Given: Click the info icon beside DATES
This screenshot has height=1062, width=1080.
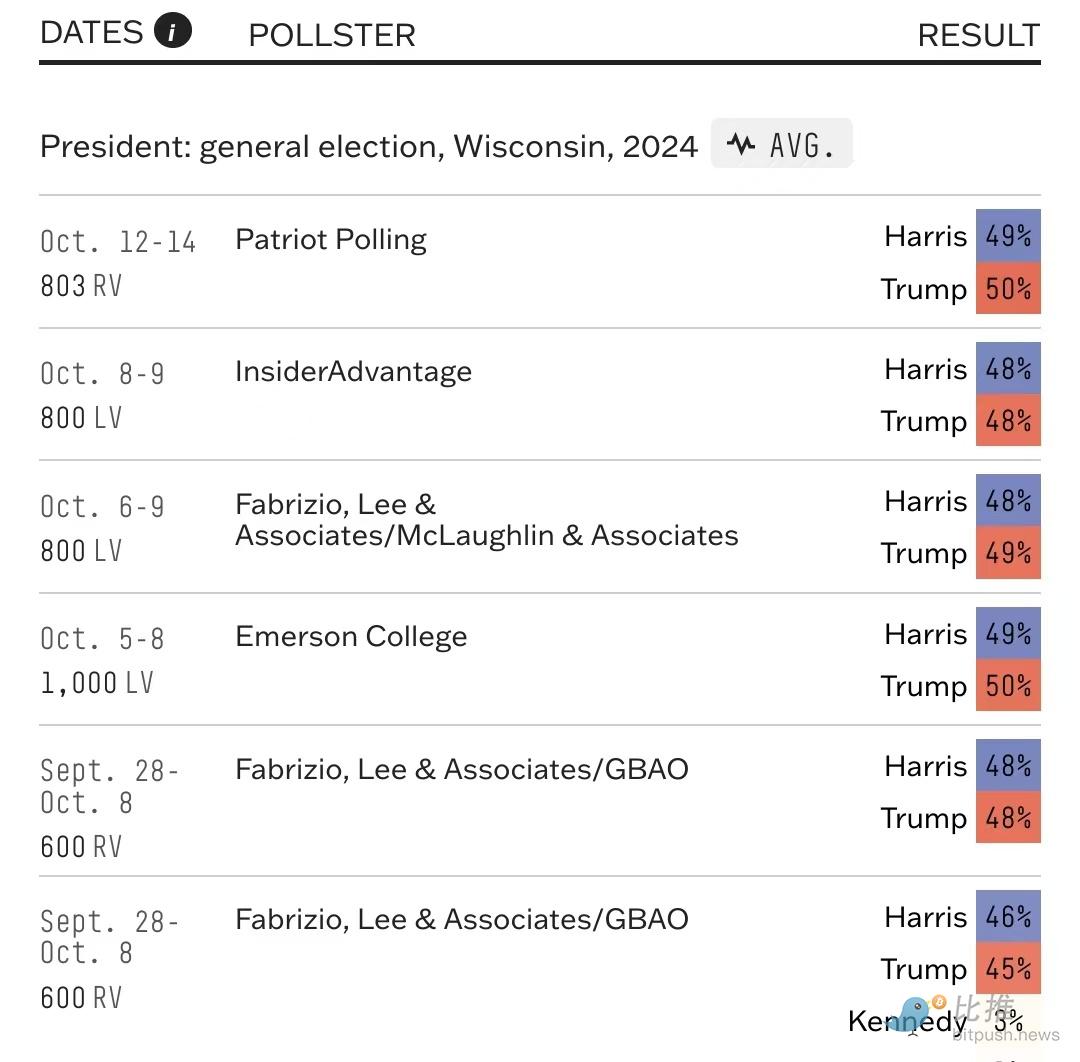Looking at the screenshot, I should coord(172,32).
